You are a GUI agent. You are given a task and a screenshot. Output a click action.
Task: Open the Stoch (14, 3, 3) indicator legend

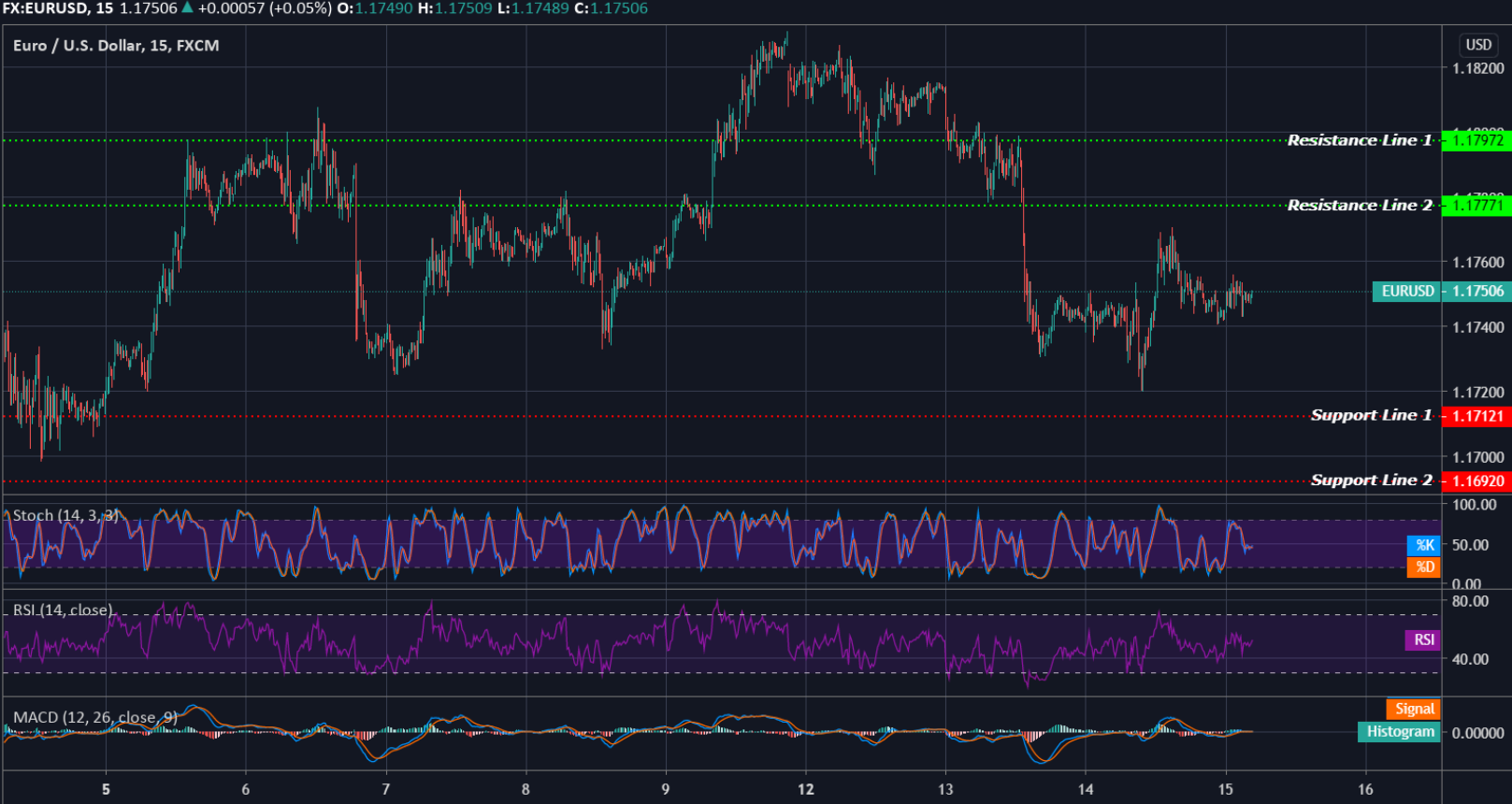coord(65,516)
